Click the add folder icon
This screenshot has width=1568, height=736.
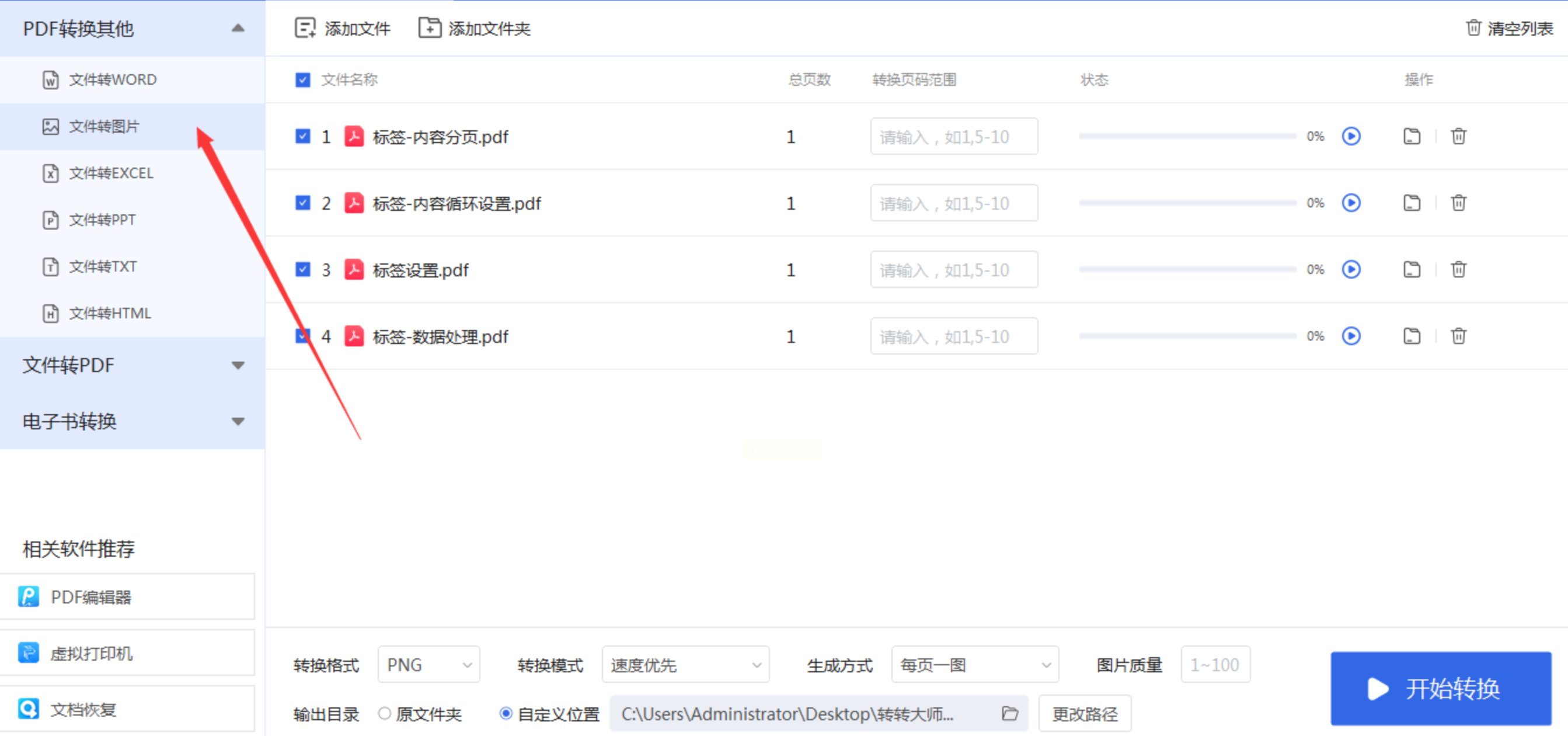click(429, 28)
